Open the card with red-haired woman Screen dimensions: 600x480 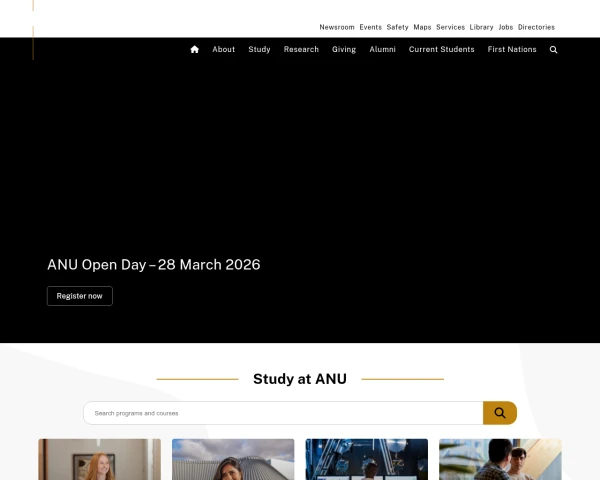(x=99, y=459)
